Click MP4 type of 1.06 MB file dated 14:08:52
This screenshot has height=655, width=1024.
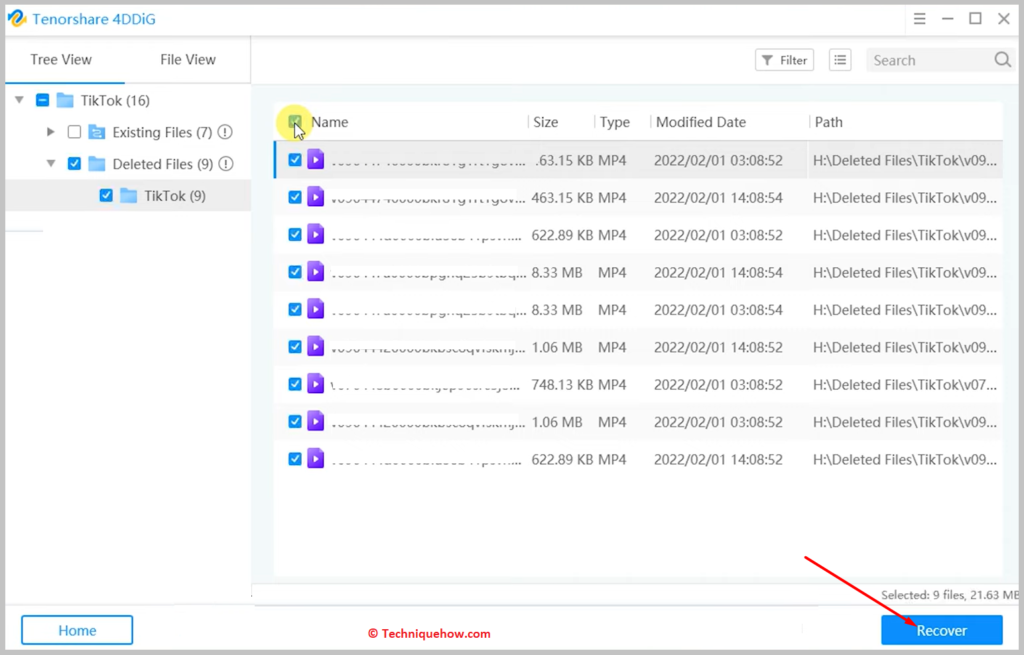tap(612, 347)
